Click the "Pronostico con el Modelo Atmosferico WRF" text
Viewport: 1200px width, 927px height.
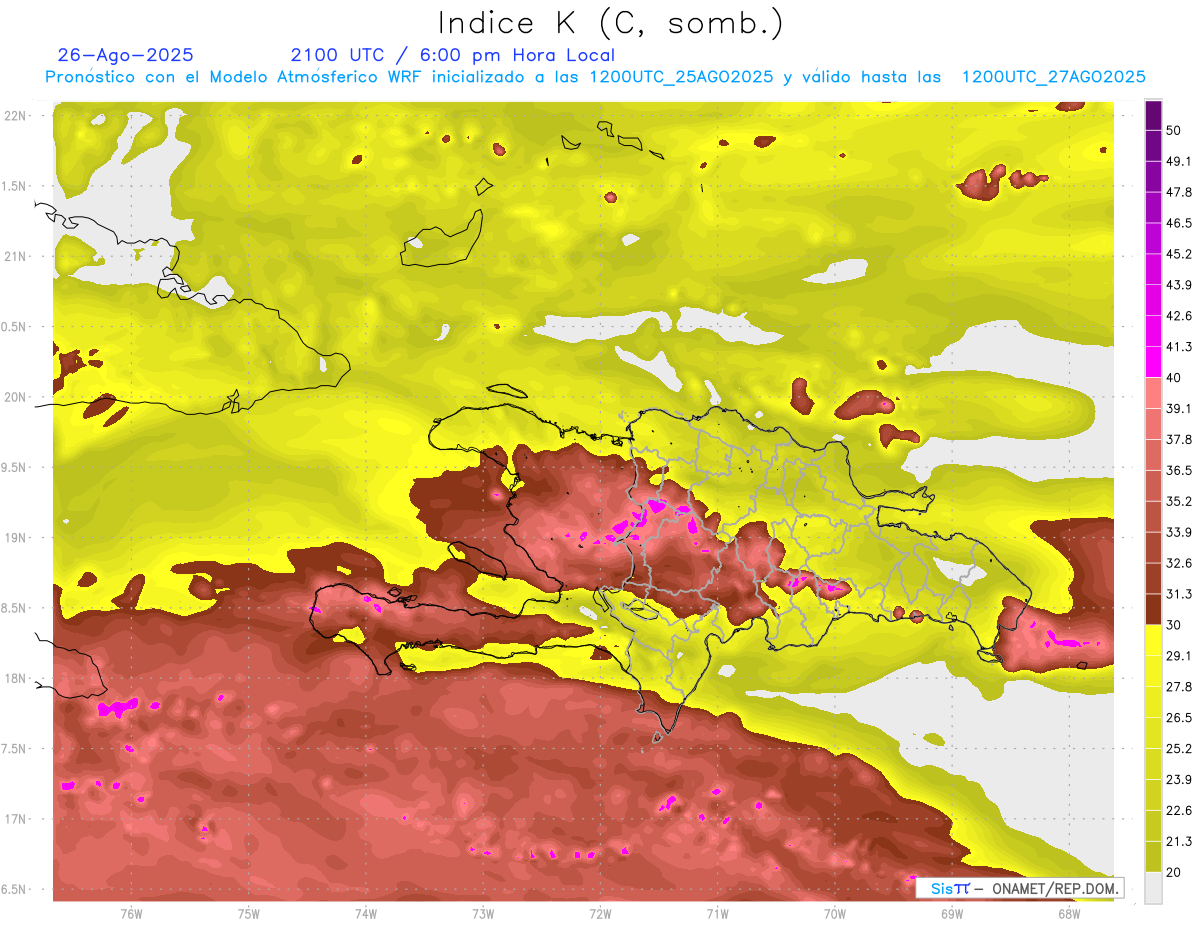click(x=235, y=77)
